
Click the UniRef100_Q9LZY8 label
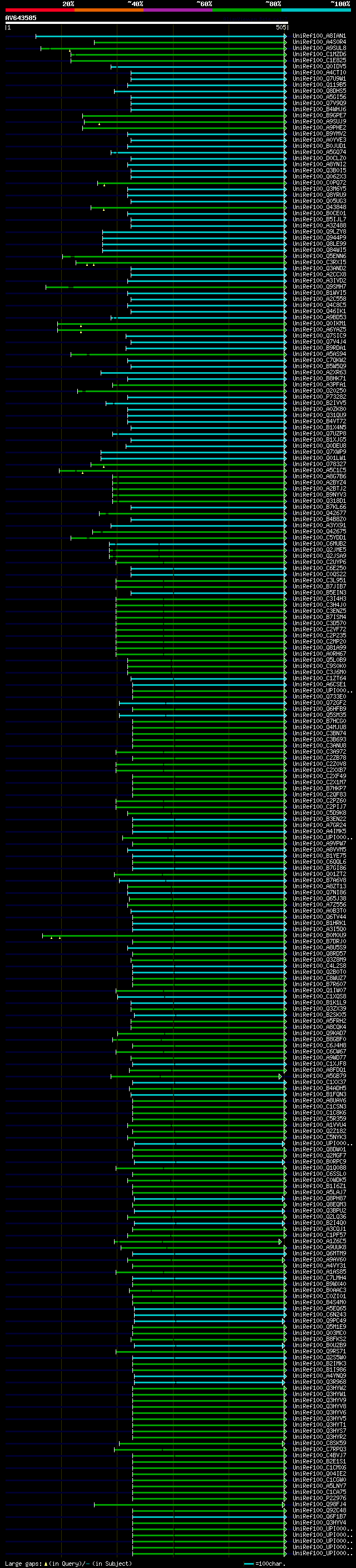click(x=319, y=231)
